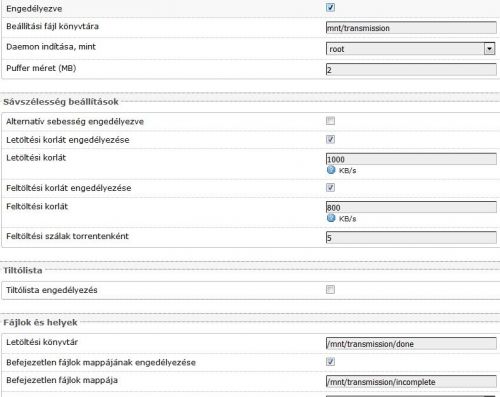500x397 pixels.
Task: Uncheck the Engedélyezve checkbox
Action: [x=330, y=7]
